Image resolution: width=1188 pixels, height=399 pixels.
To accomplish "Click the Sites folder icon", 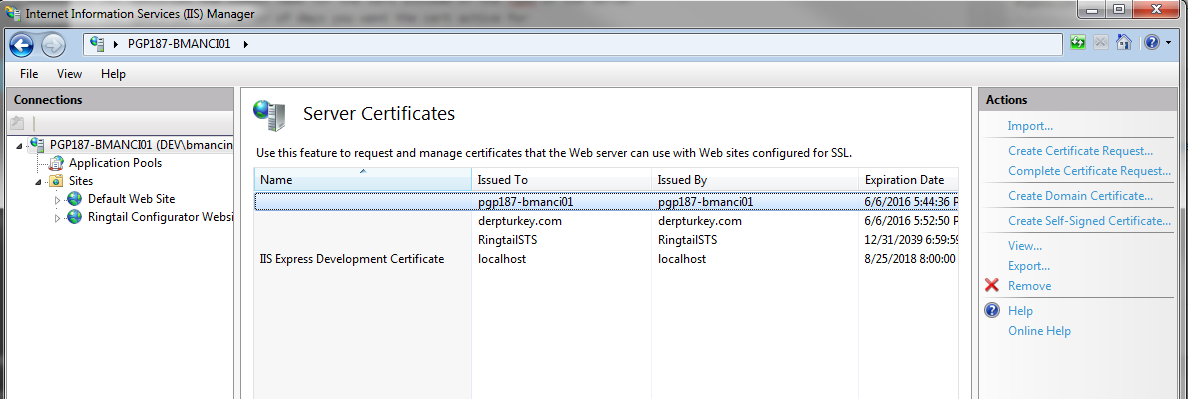I will coord(56,181).
